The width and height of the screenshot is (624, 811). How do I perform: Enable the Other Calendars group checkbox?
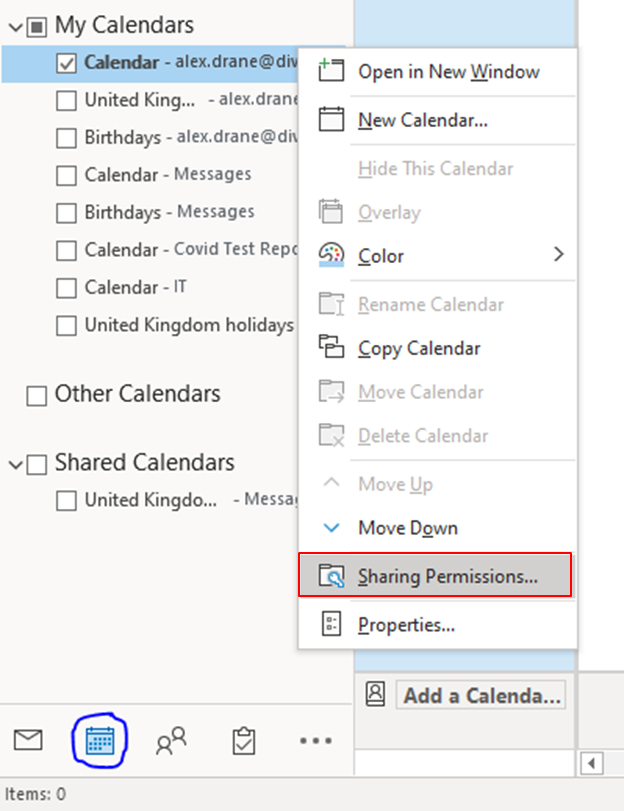coord(37,395)
